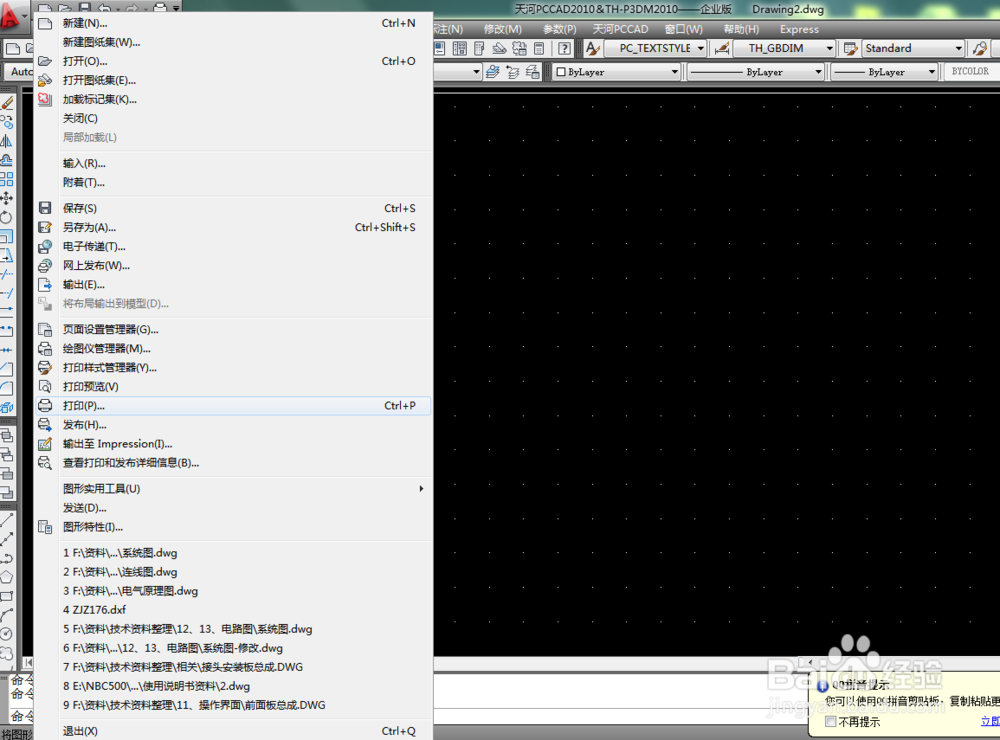1000x740 pixels.
Task: Open recent file 3 电气原理图.dwg
Action: tap(233, 591)
